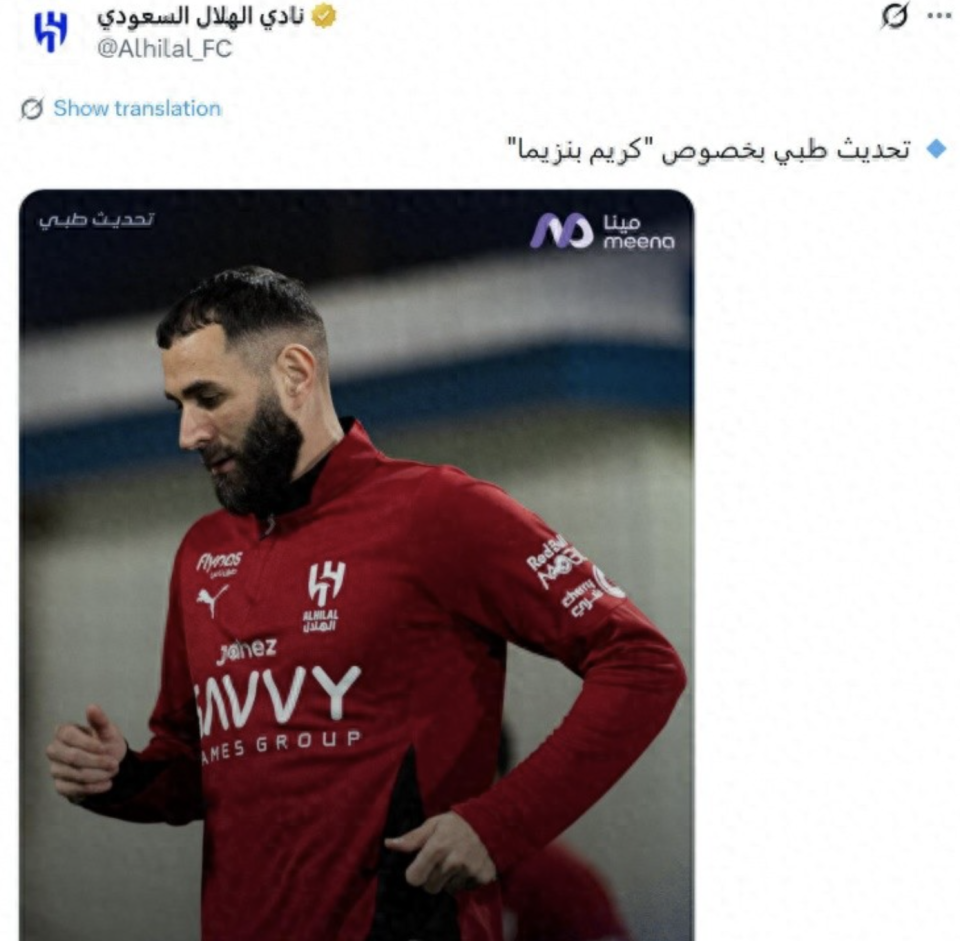Select the Arabic tweet text about Karim Benzema
The height and width of the screenshot is (941, 960).
point(709,149)
